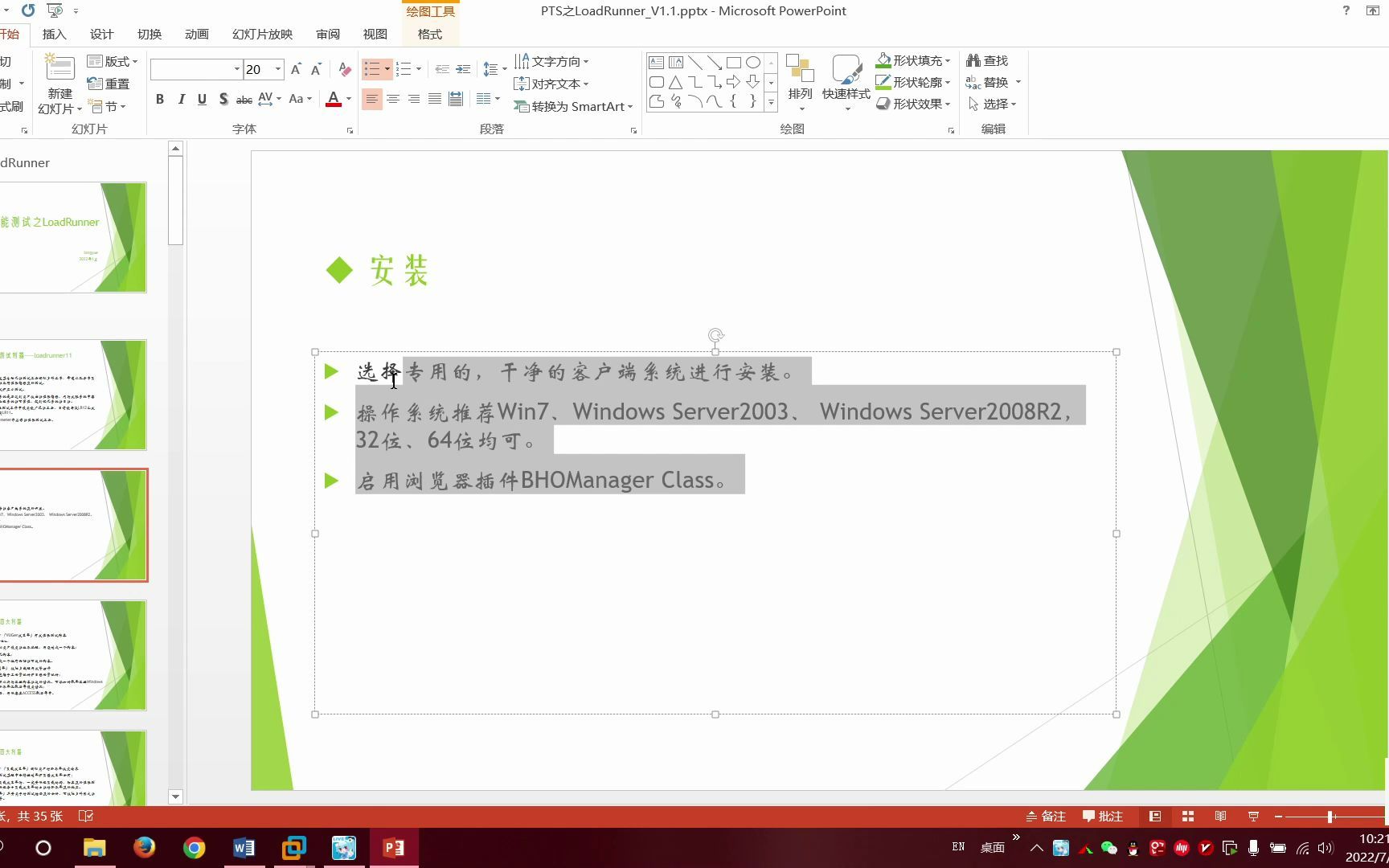Click the zoom slider handle
1389x868 pixels.
1330,817
